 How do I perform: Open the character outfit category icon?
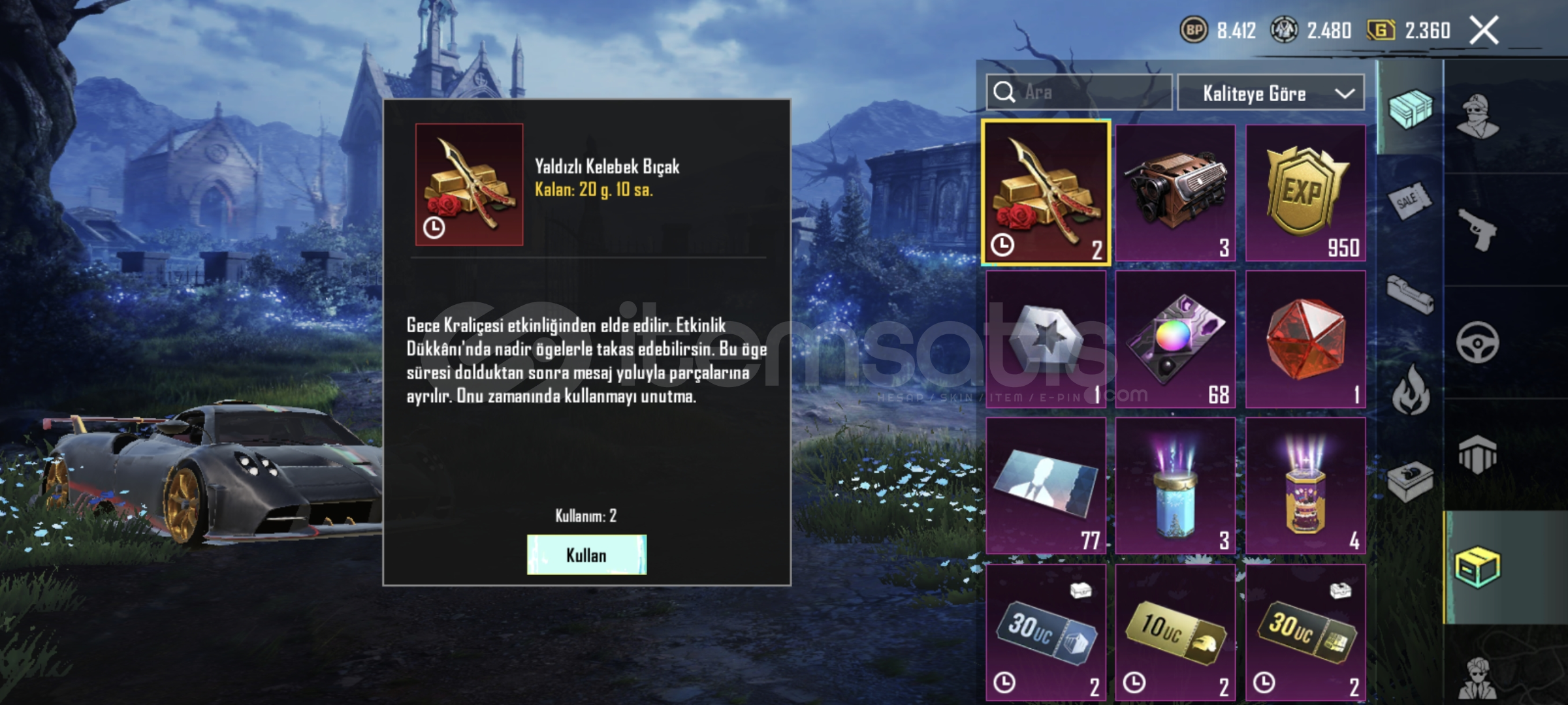(x=1477, y=116)
